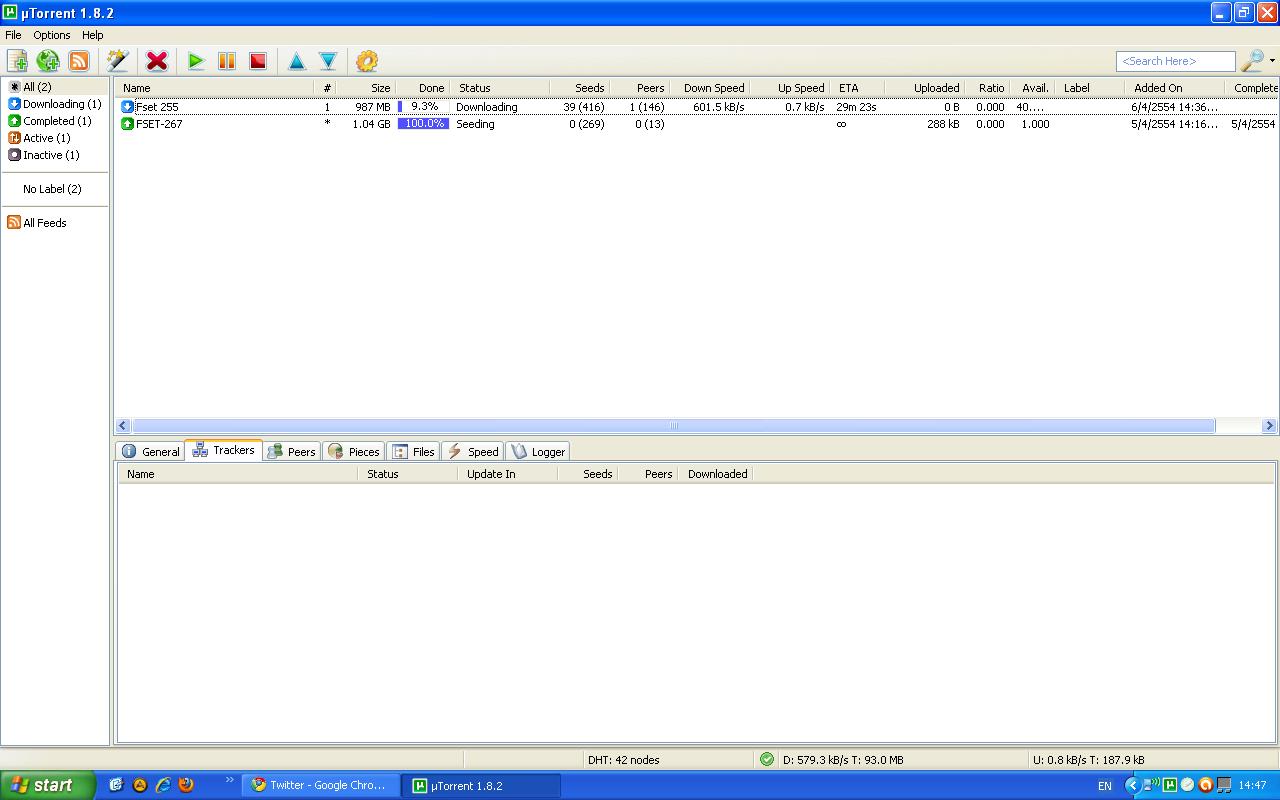Click Add Torrent from URL globe icon
The image size is (1280, 800).
48,61
